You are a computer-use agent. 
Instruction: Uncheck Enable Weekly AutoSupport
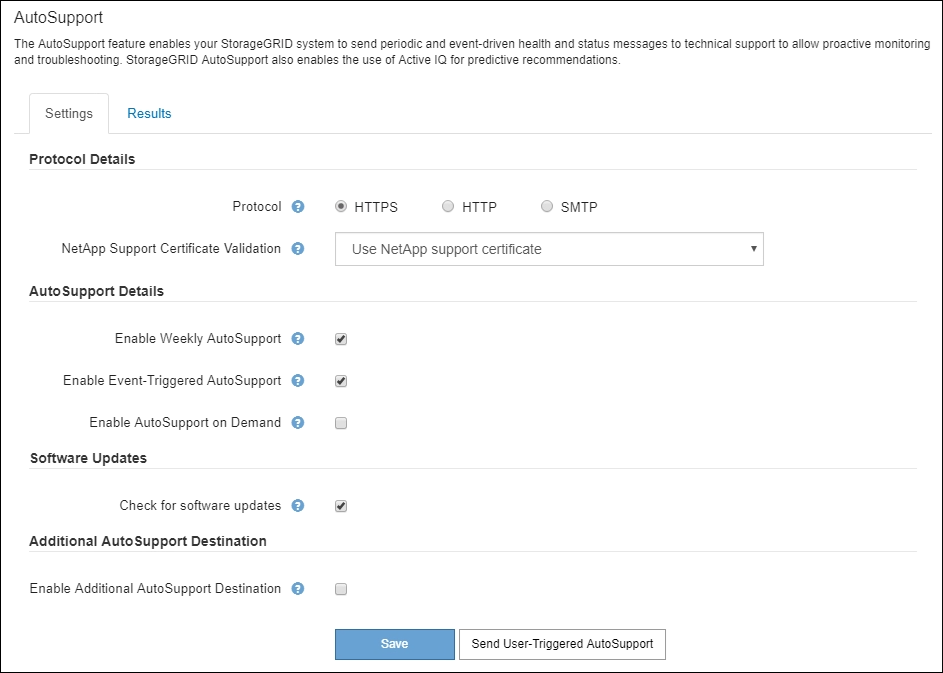click(x=341, y=339)
